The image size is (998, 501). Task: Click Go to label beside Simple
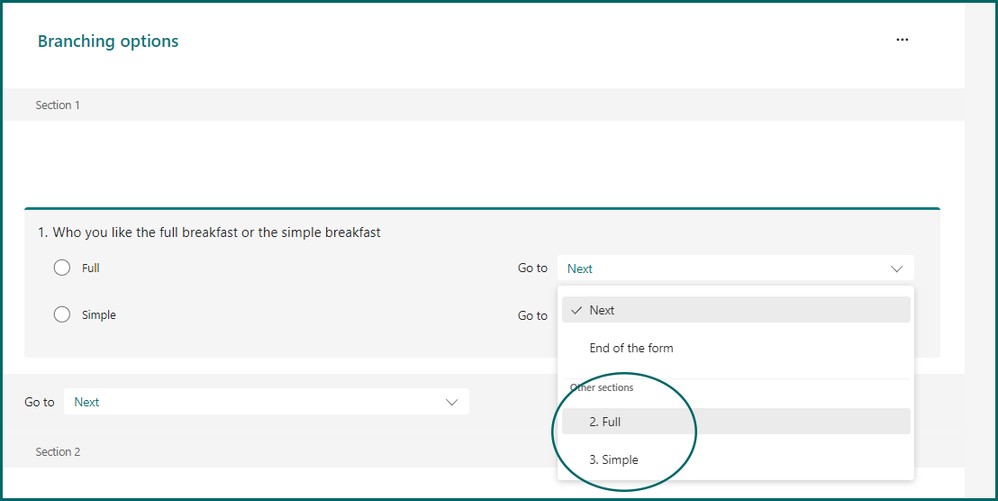(532, 315)
